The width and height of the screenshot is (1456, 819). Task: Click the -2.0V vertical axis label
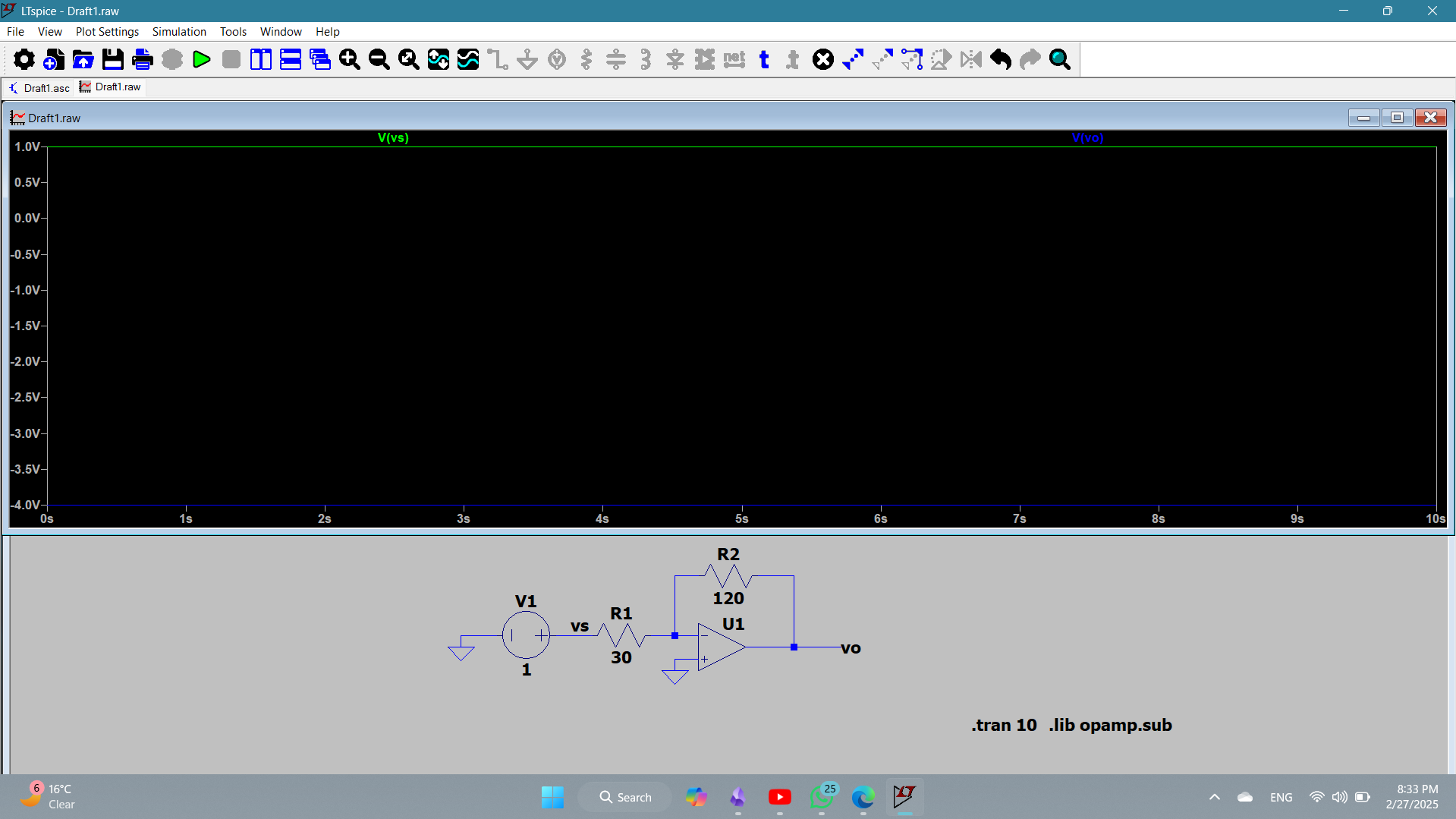pos(26,361)
